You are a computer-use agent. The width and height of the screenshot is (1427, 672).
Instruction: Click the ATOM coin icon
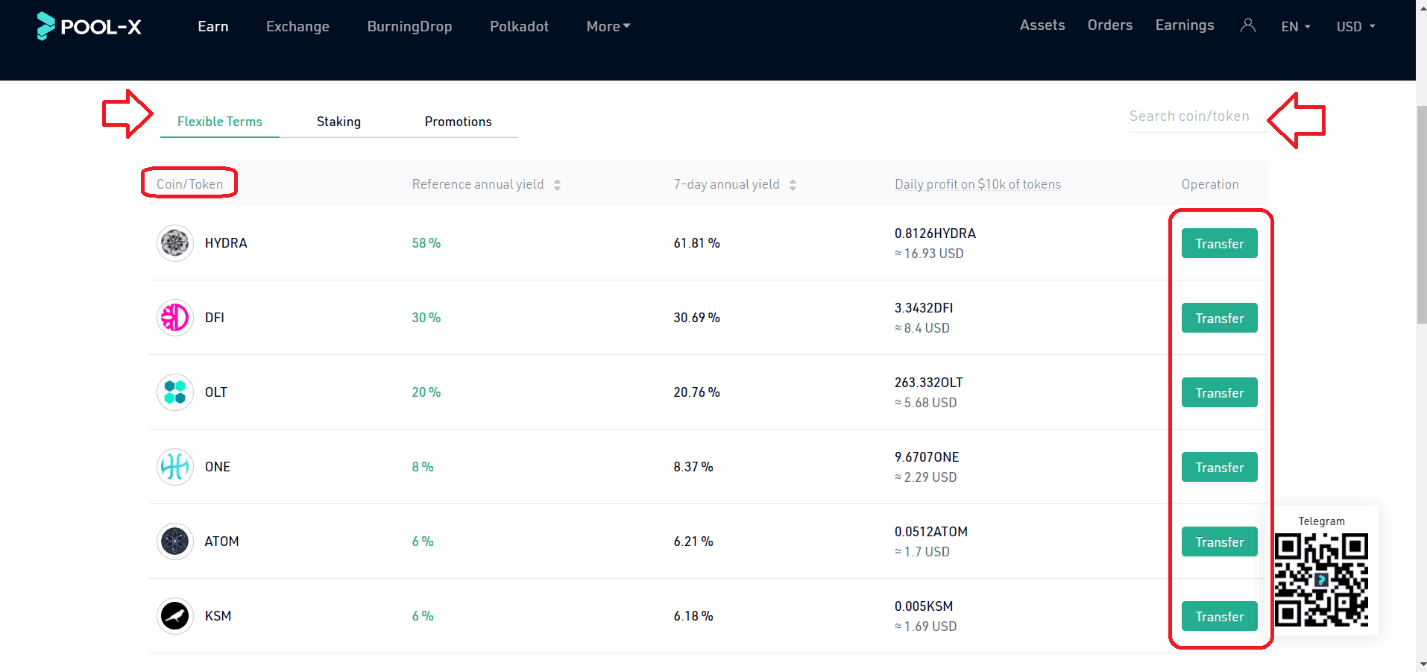click(x=175, y=541)
